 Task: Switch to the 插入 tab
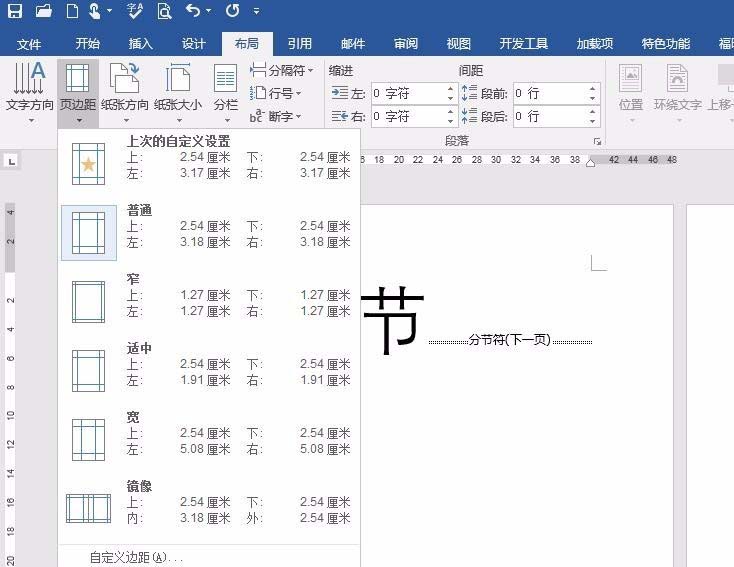coord(140,44)
